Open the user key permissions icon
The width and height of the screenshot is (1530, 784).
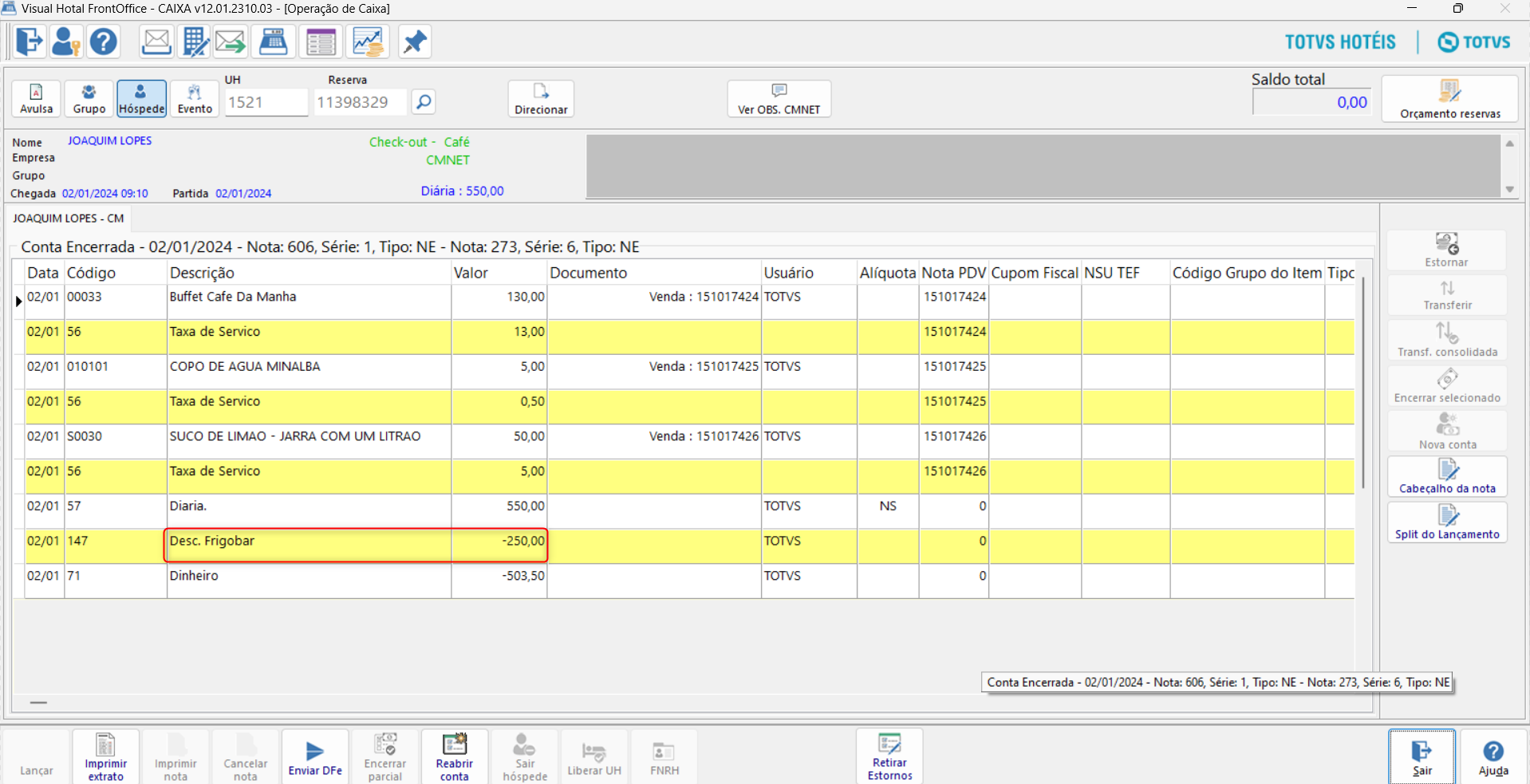click(x=66, y=41)
